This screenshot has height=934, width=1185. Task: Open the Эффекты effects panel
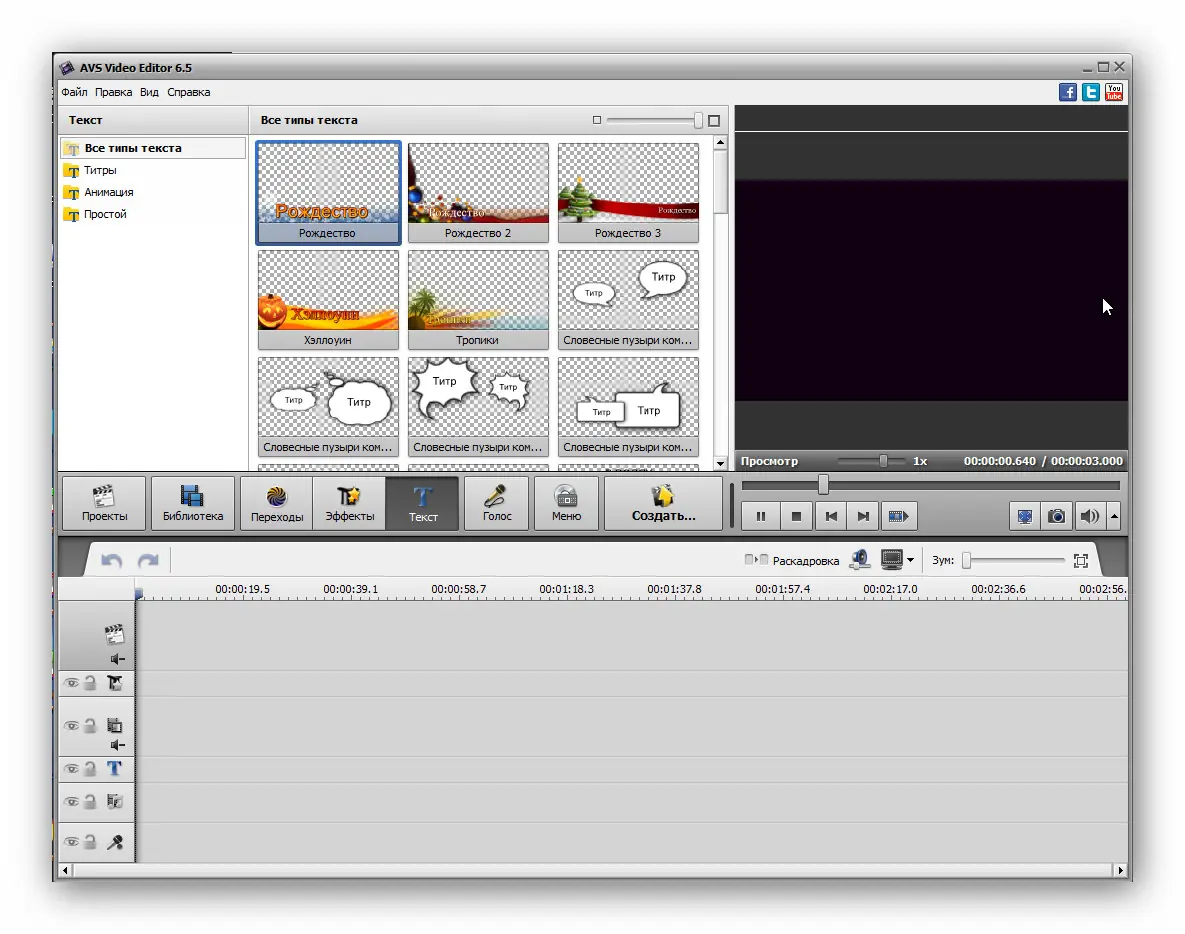349,503
